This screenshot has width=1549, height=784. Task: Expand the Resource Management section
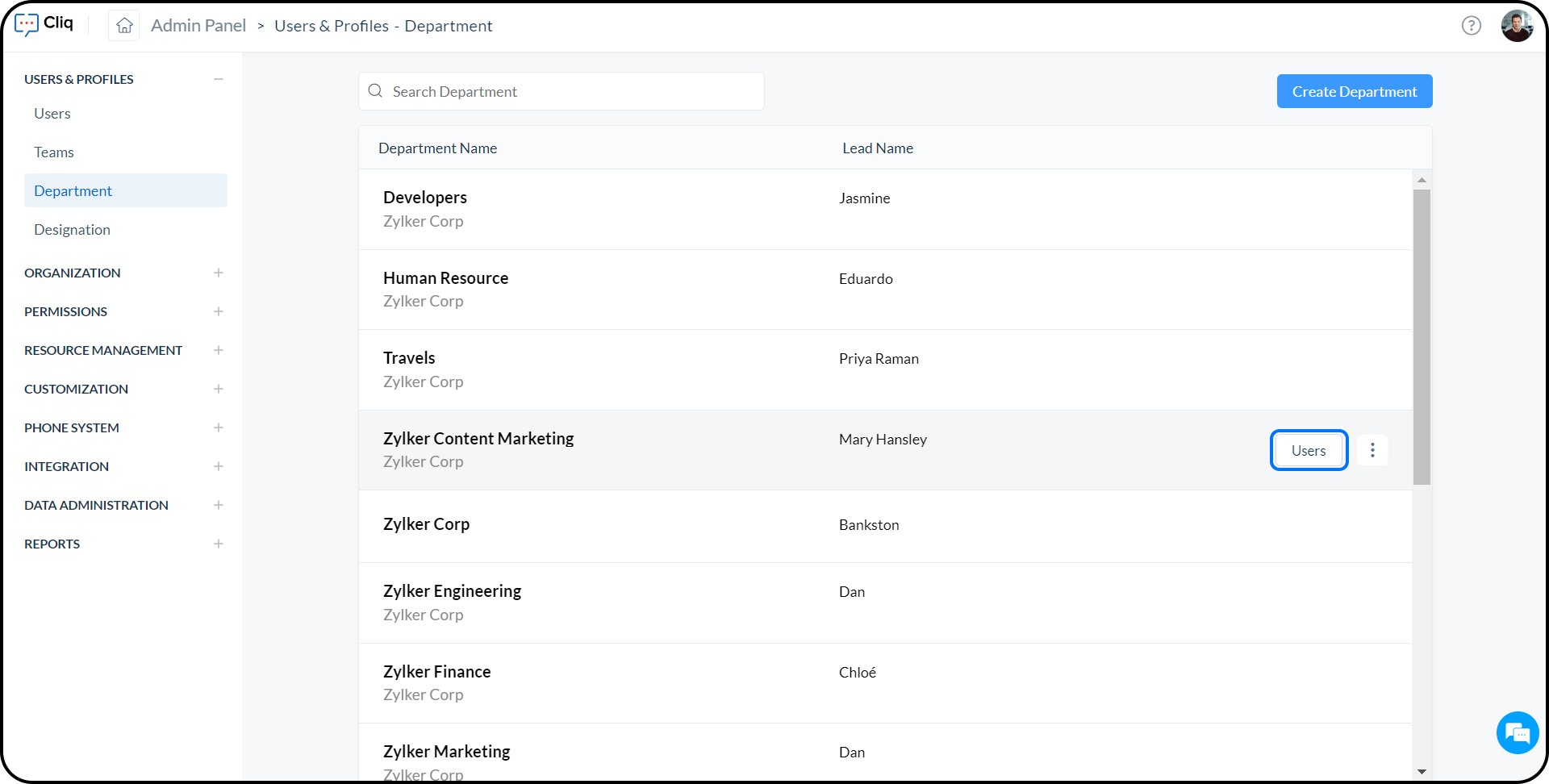pyautogui.click(x=218, y=350)
